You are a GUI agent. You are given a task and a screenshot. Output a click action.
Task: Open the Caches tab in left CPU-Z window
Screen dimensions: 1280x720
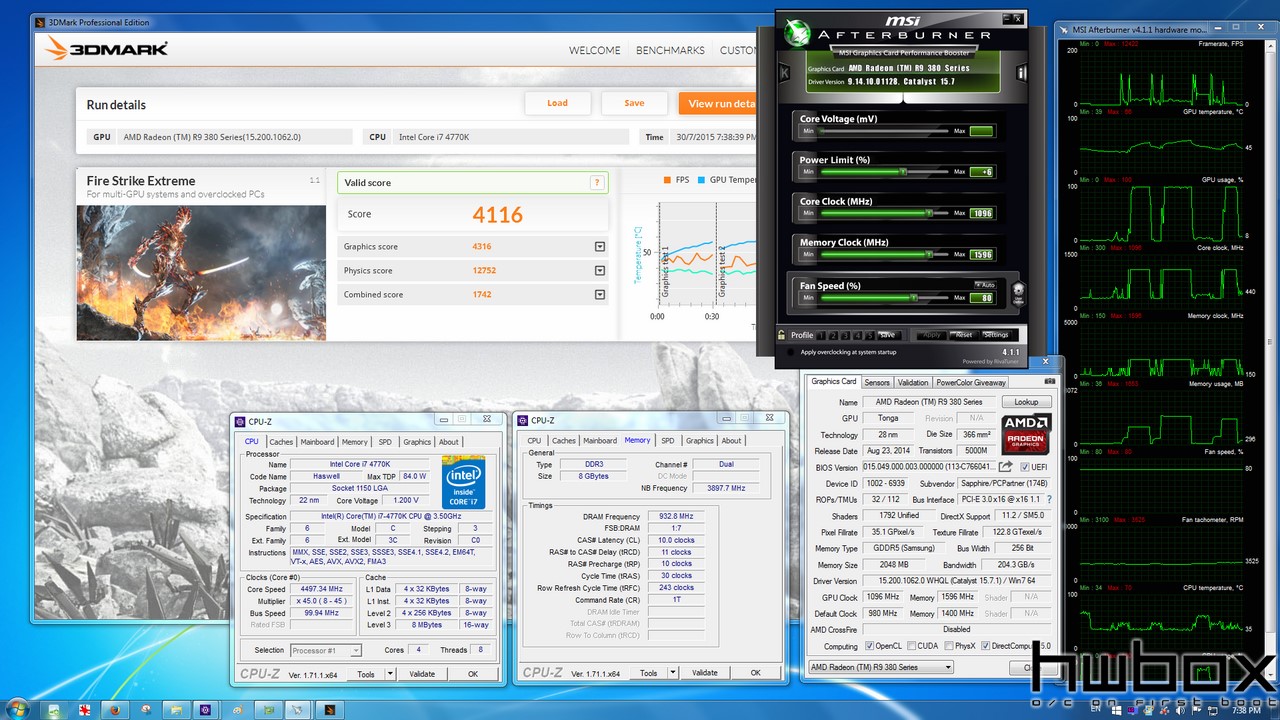pyautogui.click(x=281, y=442)
